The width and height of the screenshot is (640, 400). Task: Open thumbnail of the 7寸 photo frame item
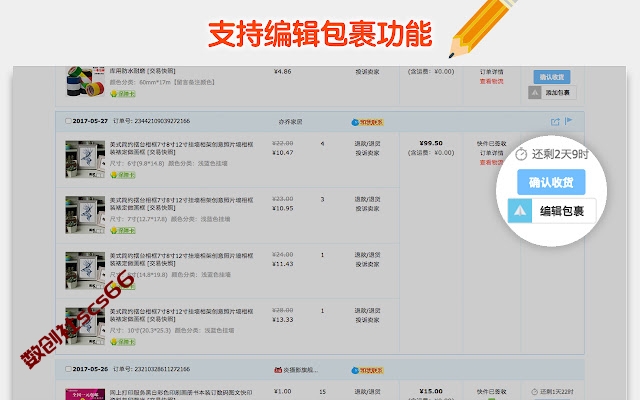tap(85, 215)
